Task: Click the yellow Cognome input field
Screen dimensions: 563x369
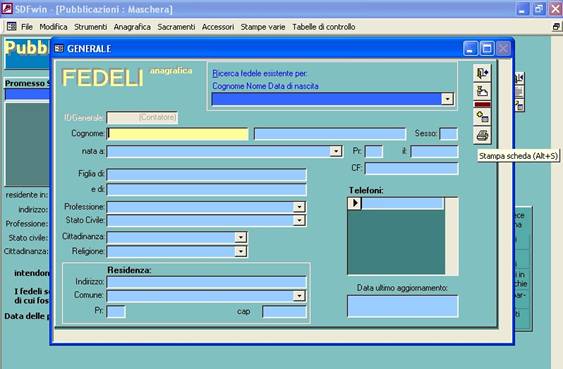Action: pos(178,134)
